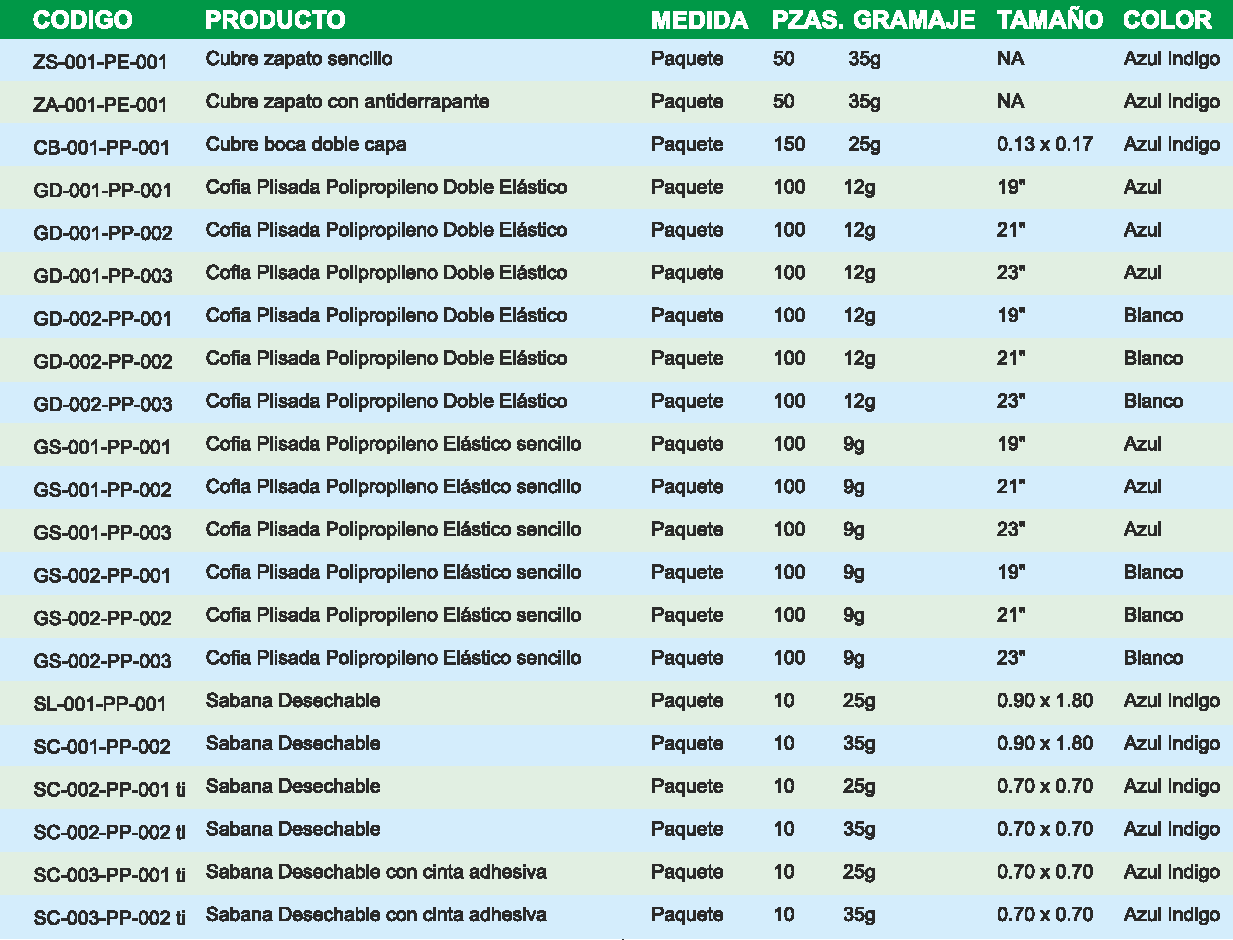
Task: Select code GD-002-PP-001
Action: coord(102,319)
